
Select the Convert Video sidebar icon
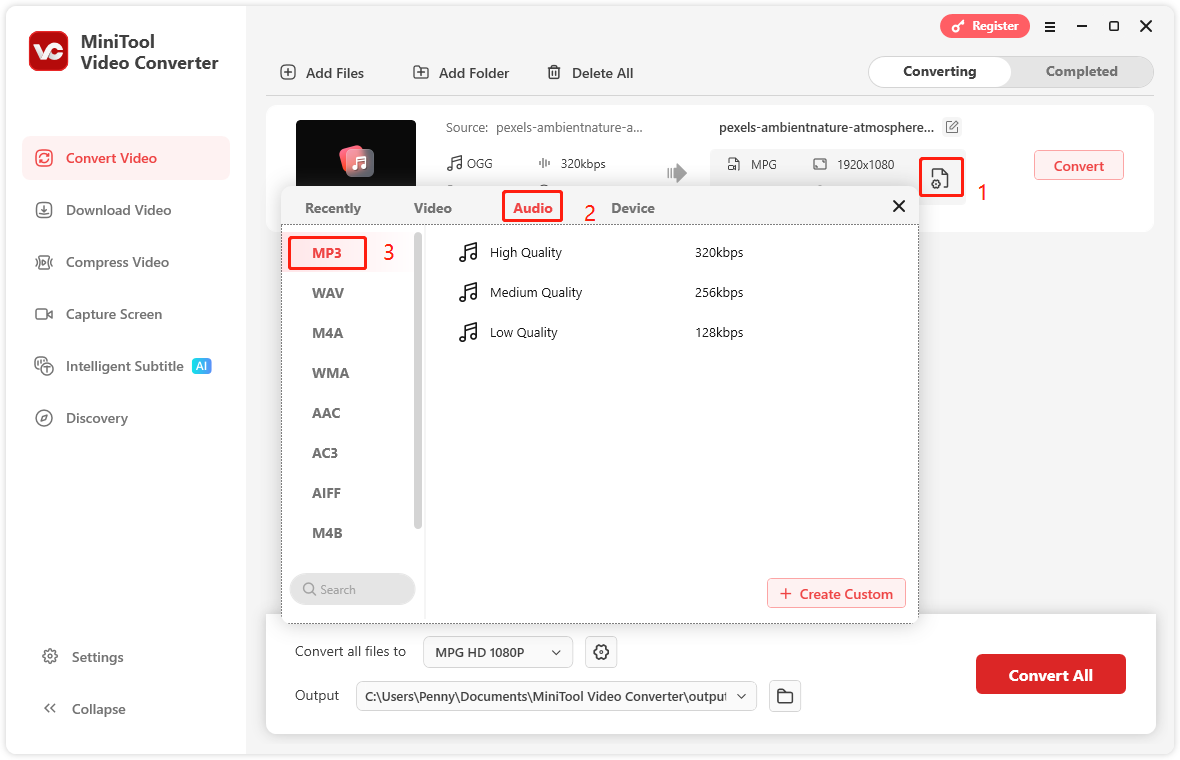coord(42,157)
